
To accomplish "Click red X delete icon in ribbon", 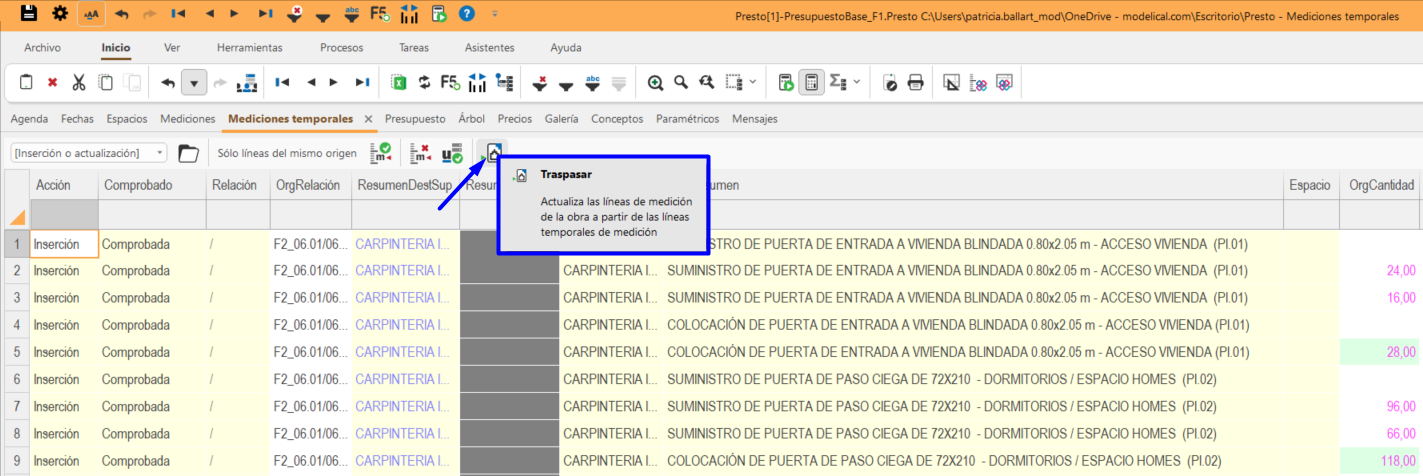I will 53,83.
